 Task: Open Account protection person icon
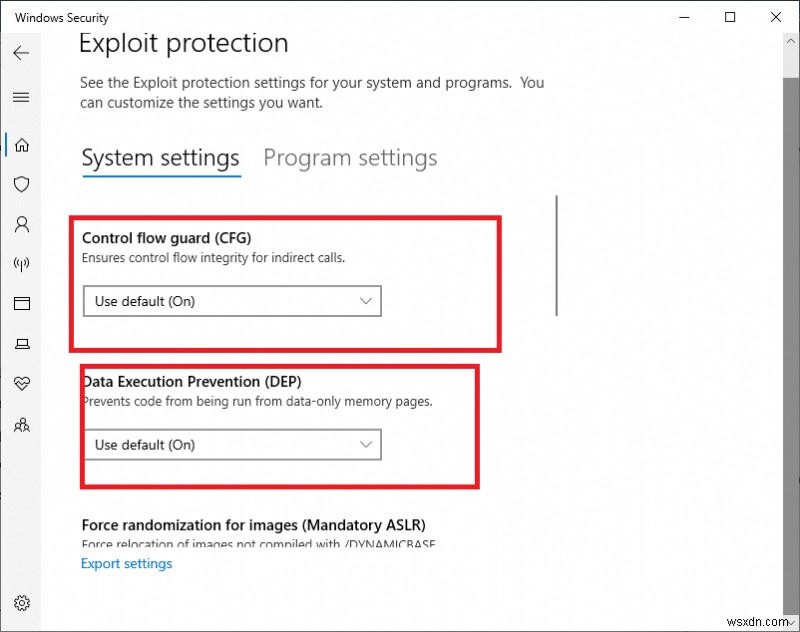click(21, 225)
